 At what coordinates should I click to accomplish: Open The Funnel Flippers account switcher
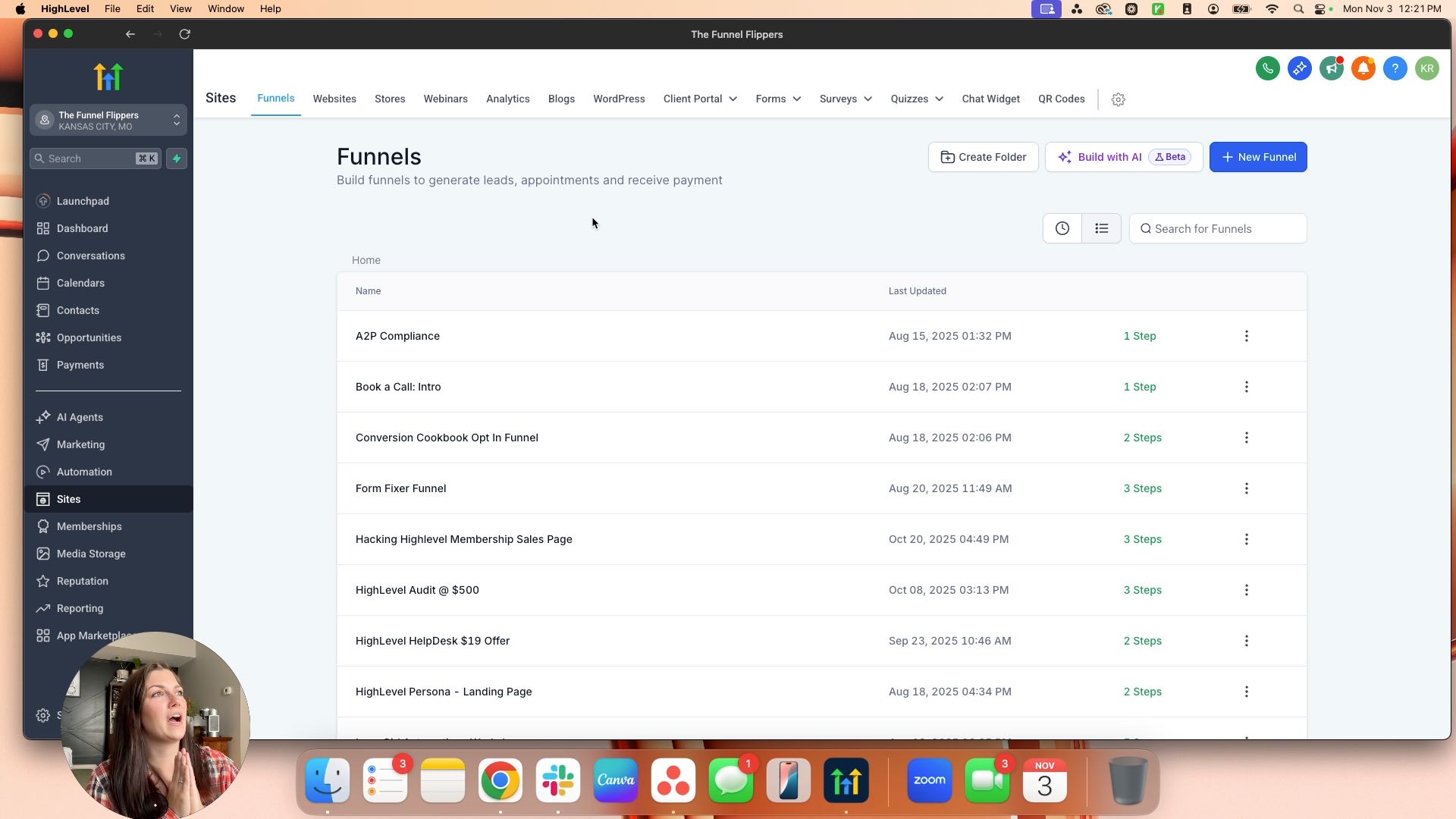pos(108,121)
